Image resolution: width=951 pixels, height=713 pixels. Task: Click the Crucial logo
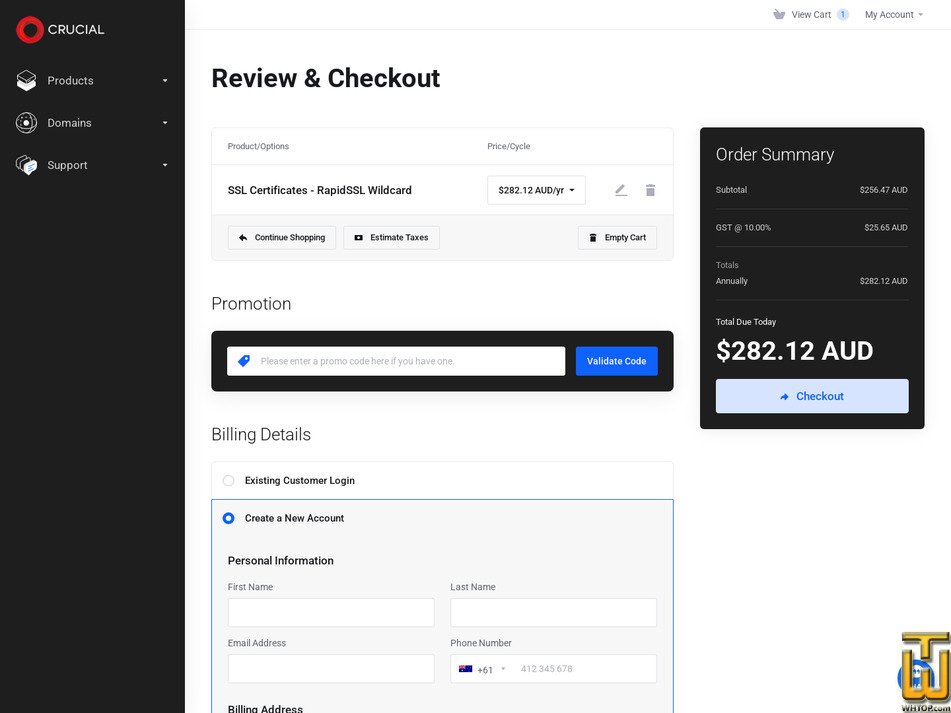[x=60, y=29]
